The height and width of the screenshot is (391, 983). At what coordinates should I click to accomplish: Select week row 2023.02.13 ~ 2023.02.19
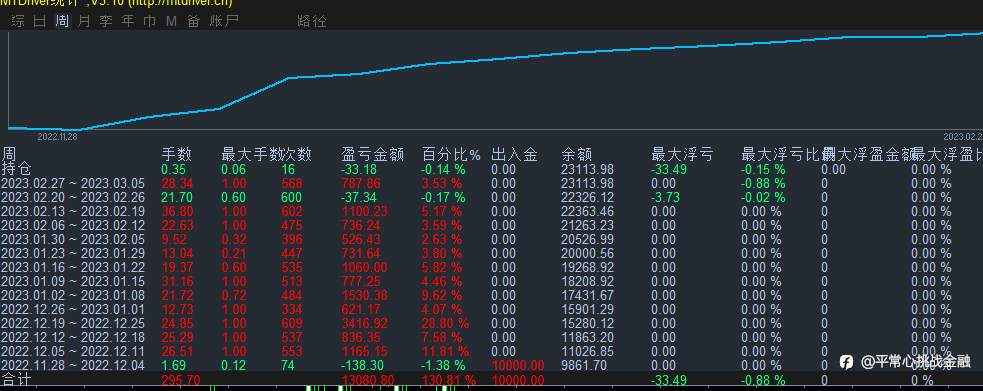[73, 211]
